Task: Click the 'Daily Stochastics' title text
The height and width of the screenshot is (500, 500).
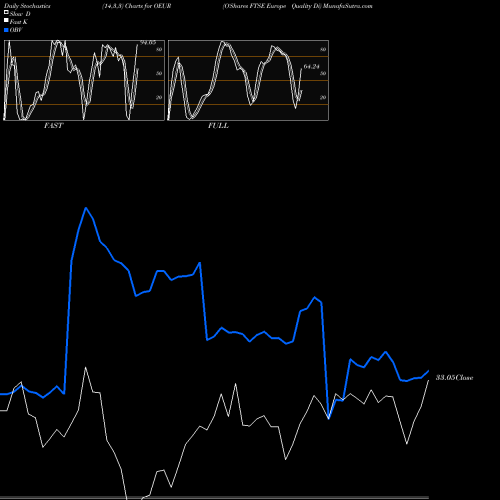Action: tap(27, 6)
